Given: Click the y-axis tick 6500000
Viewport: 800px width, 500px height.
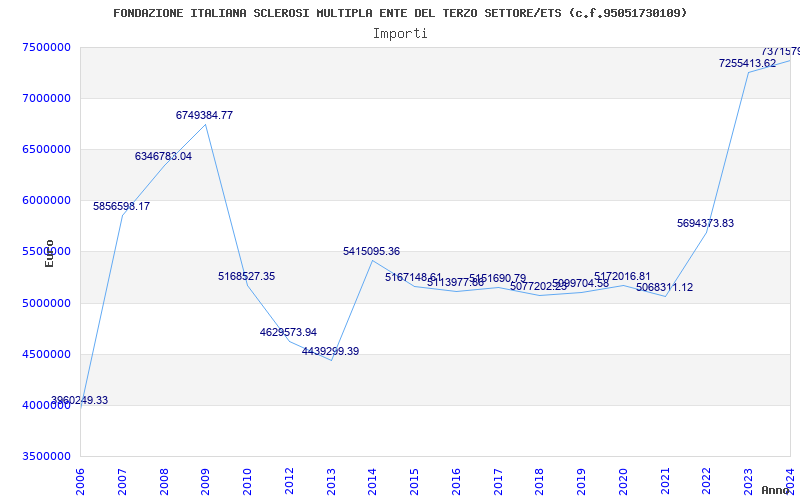Looking at the screenshot, I should click(x=46, y=149).
